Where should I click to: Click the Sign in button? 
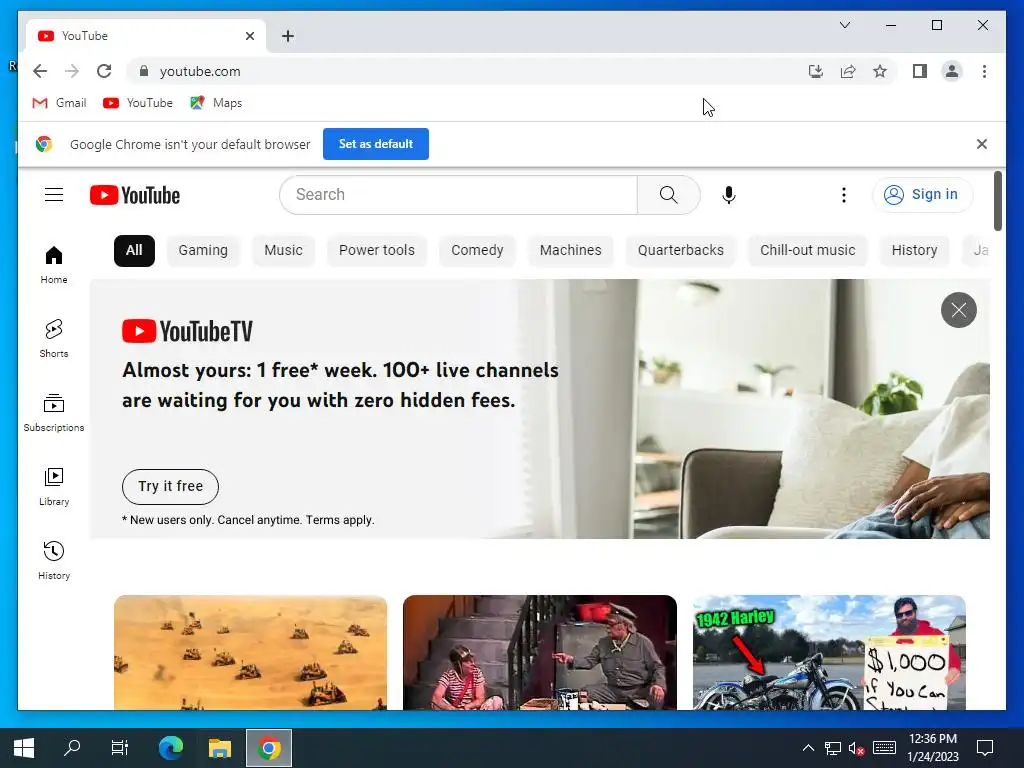click(x=922, y=195)
